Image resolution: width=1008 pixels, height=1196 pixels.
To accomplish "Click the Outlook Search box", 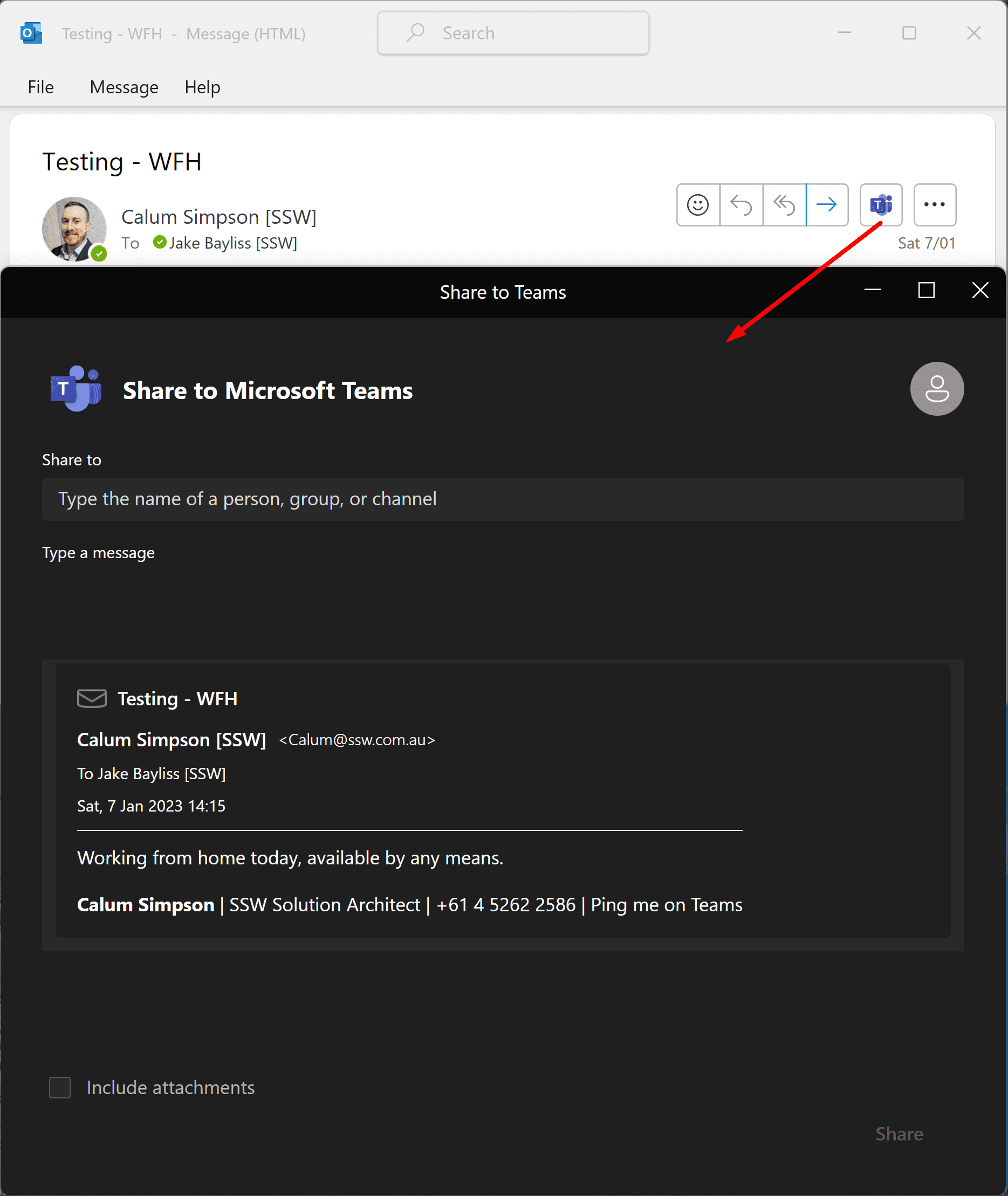I will click(513, 33).
